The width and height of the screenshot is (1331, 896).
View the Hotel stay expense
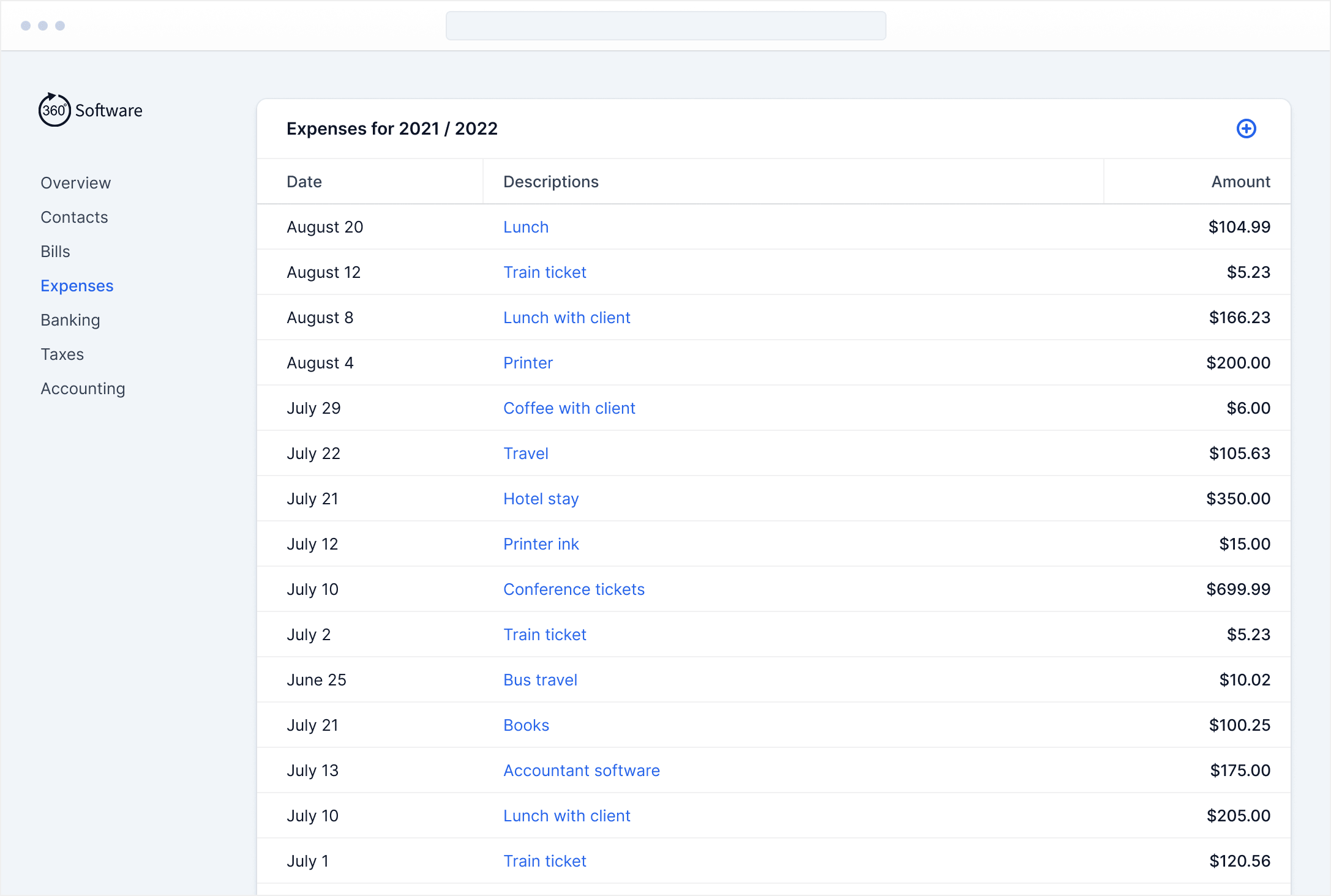pos(541,499)
